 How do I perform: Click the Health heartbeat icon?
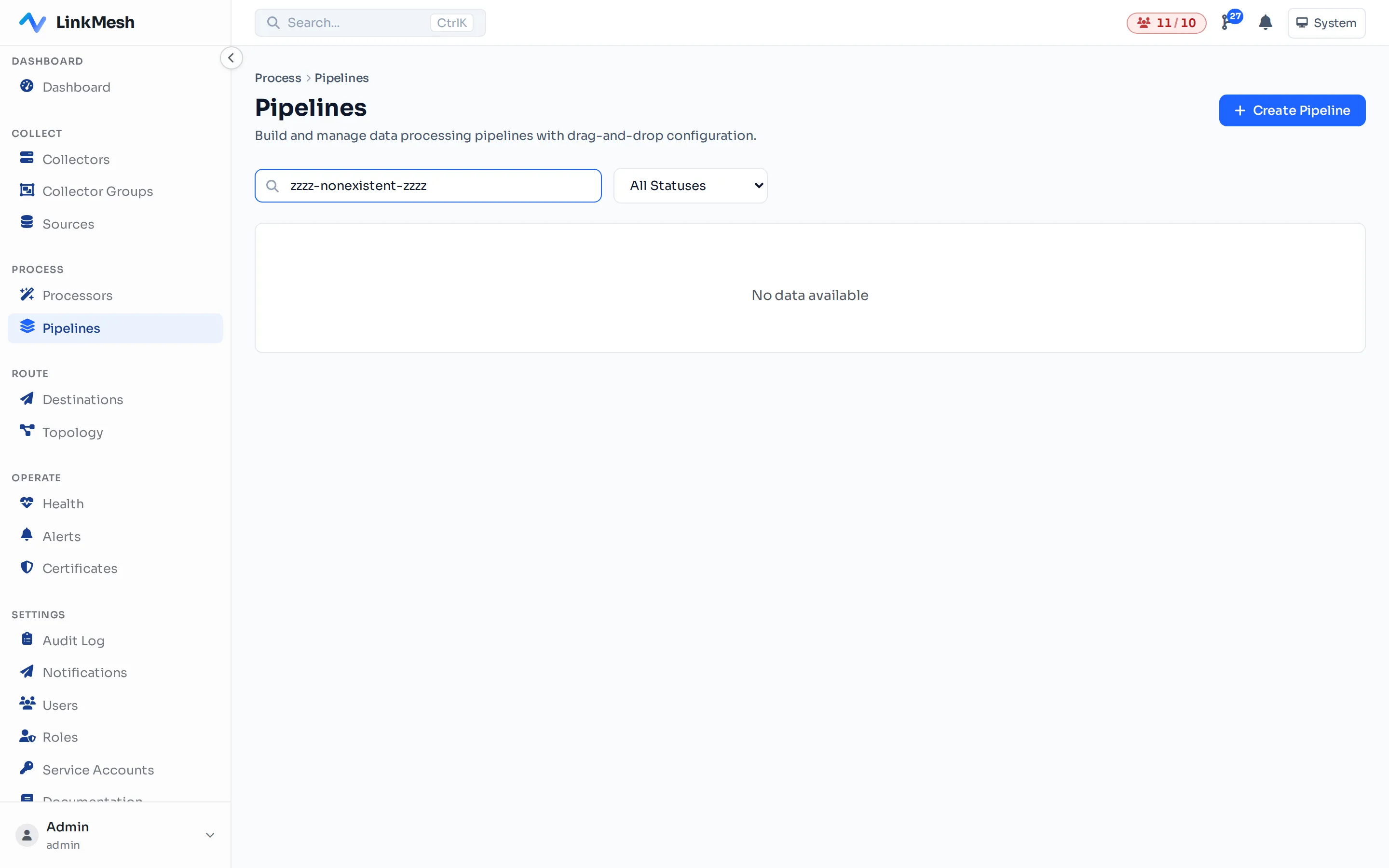click(x=27, y=503)
